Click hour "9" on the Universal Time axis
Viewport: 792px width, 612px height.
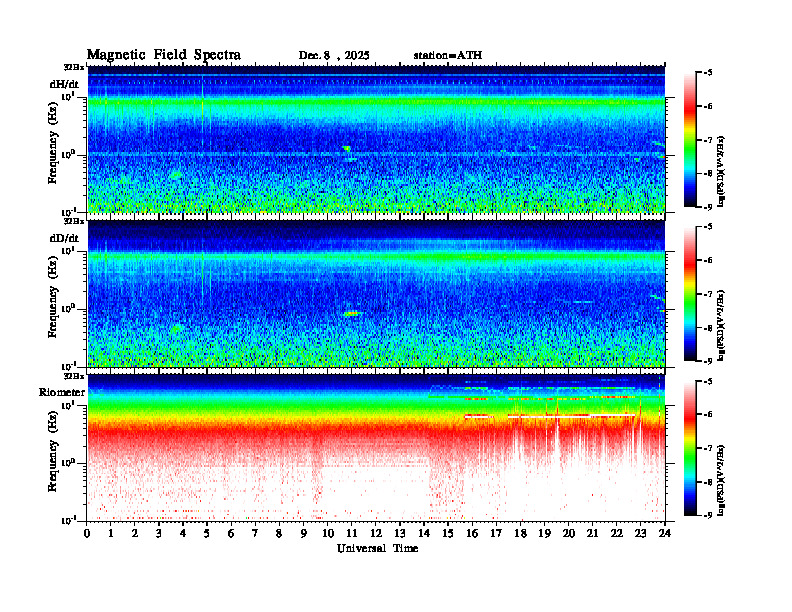point(304,534)
